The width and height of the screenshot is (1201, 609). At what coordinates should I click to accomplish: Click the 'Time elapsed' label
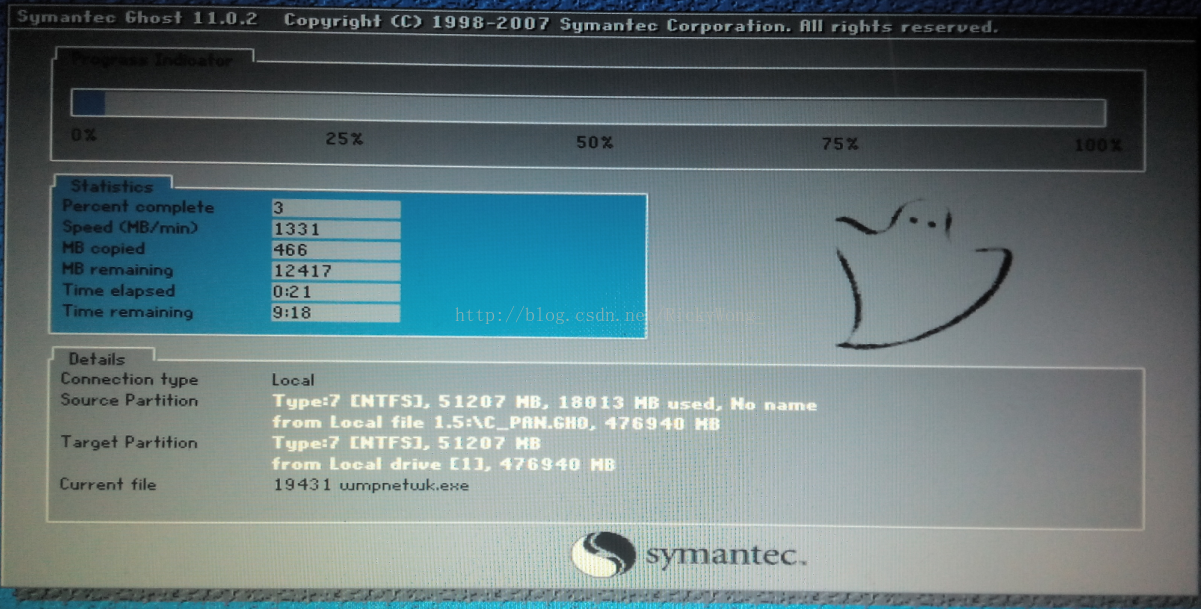[118, 291]
